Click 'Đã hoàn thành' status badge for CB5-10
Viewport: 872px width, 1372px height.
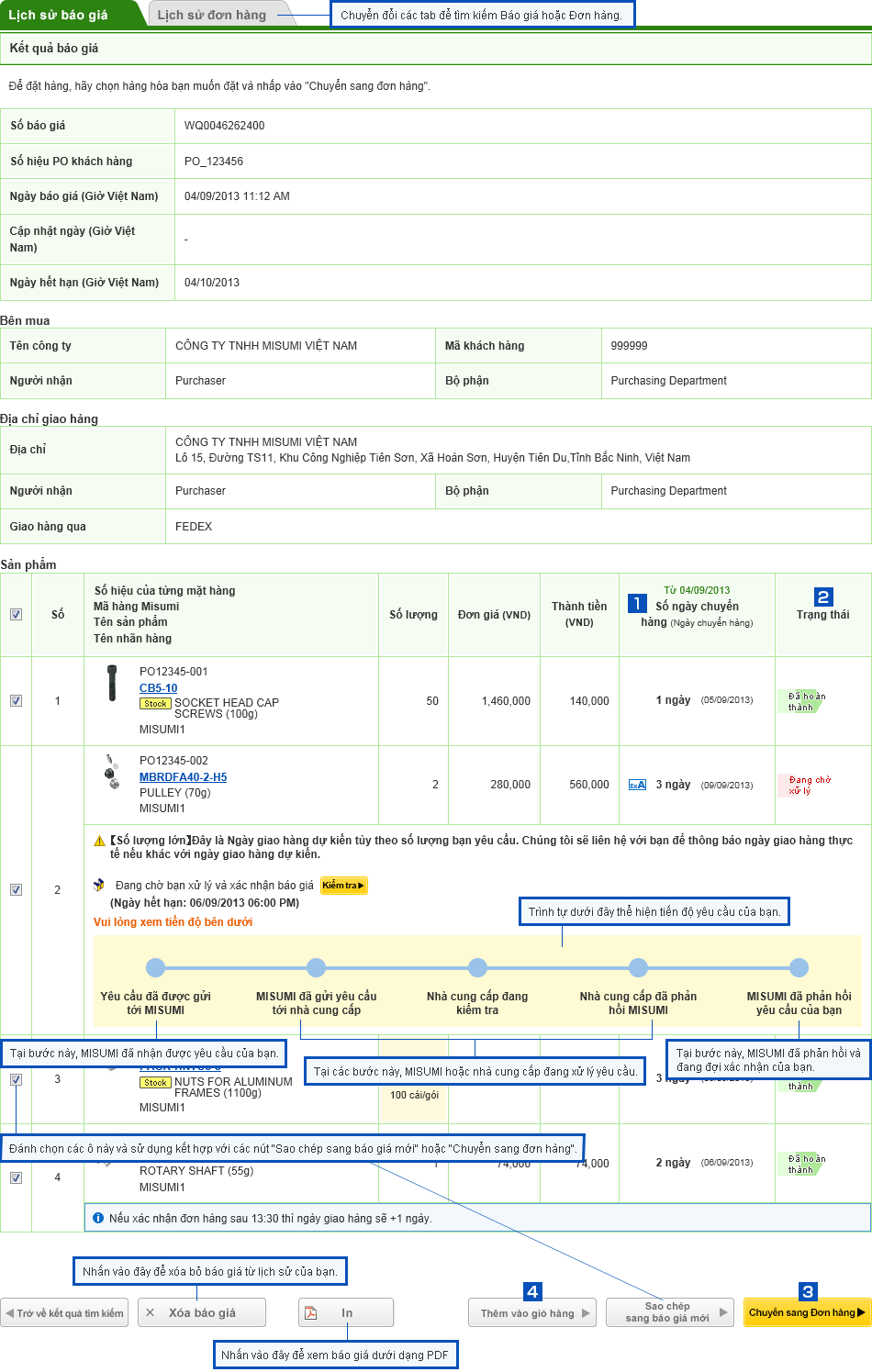(800, 701)
